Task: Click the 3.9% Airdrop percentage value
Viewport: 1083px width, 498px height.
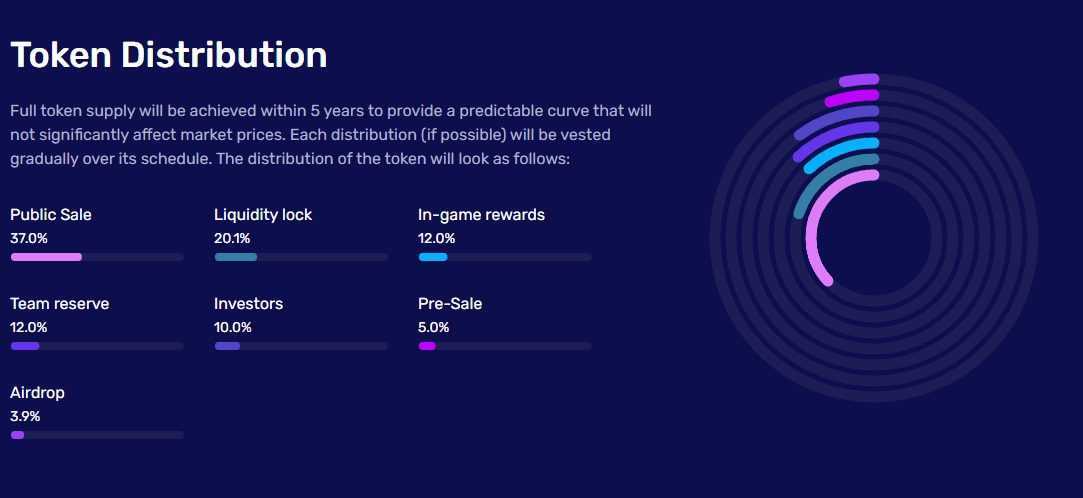Action: (x=25, y=416)
